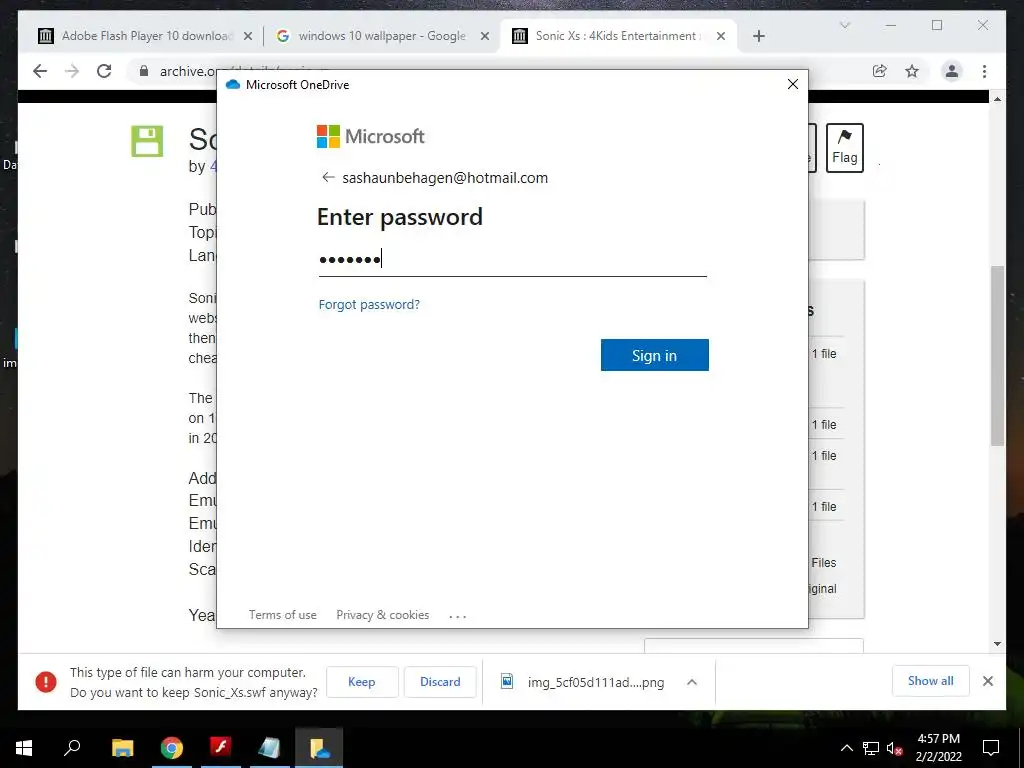The image size is (1024, 768).
Task: Expand options chevron for png download
Action: 692,682
